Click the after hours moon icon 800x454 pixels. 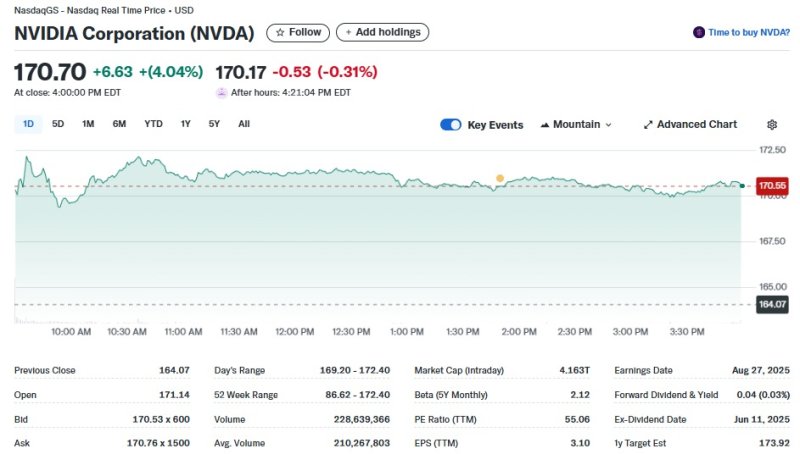point(222,92)
